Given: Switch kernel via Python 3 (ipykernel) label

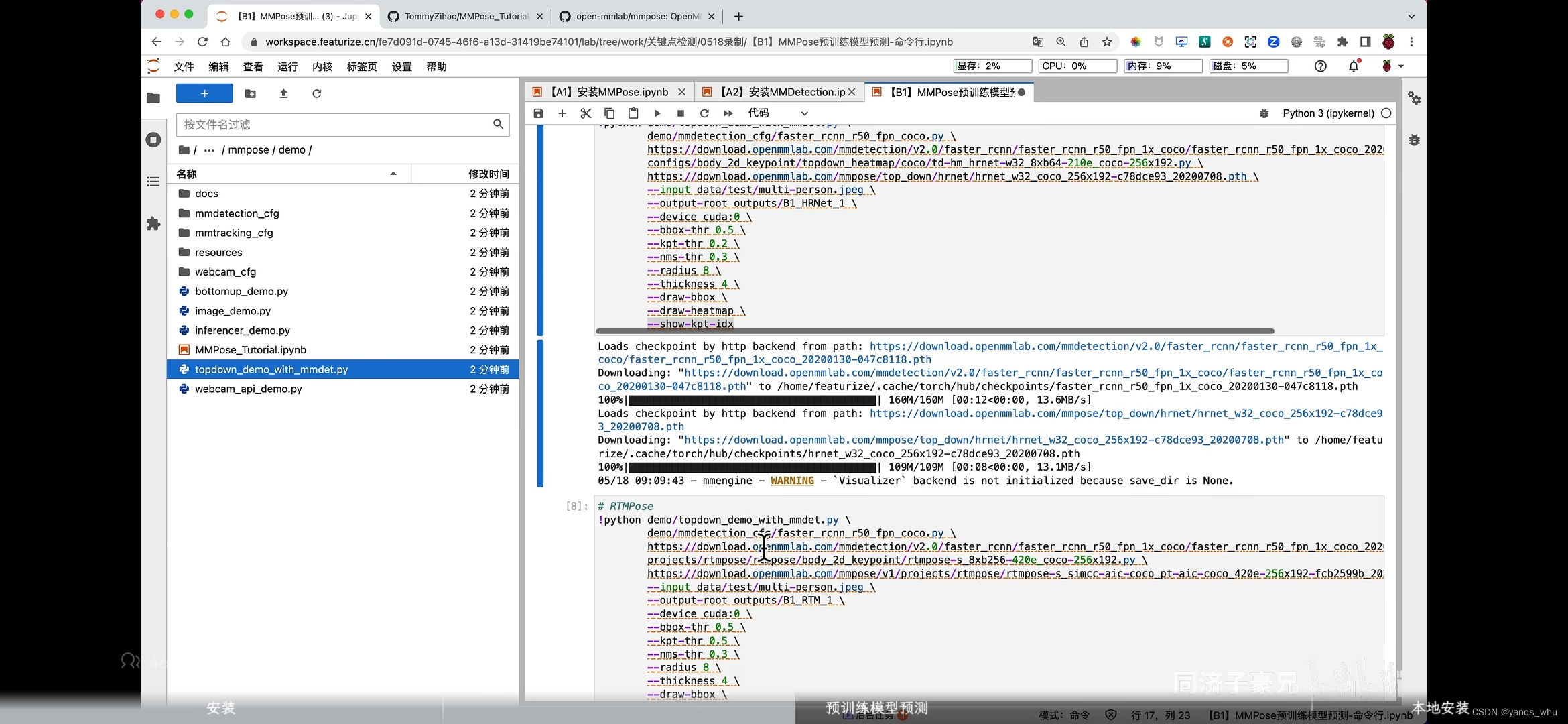Looking at the screenshot, I should click(x=1328, y=113).
